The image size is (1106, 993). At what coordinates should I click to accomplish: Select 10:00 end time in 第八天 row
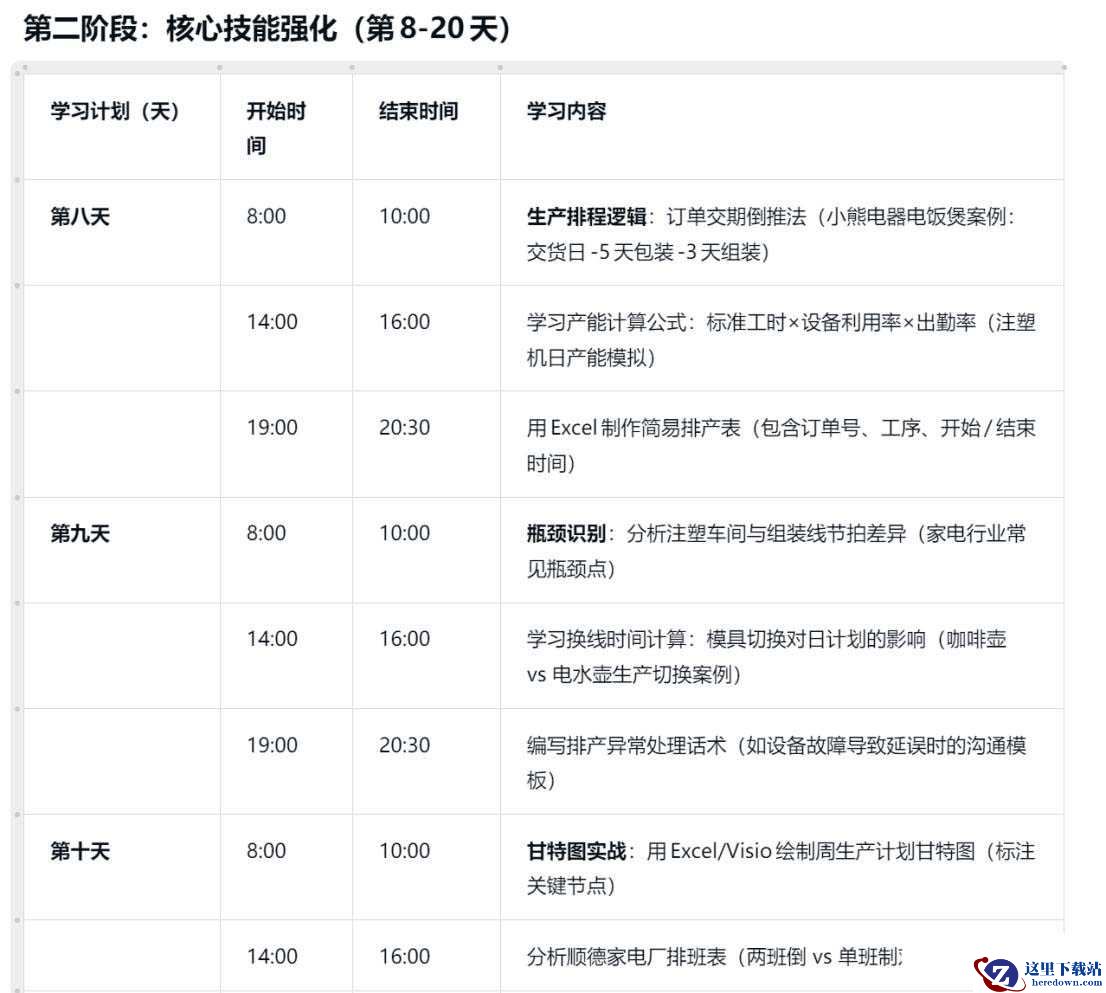tap(404, 217)
